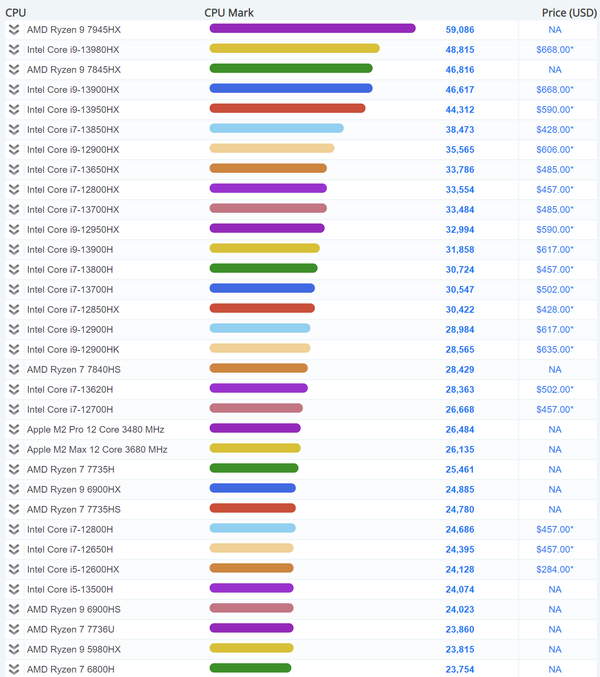Click double-chevron icon next to AMD Ryzen 7 7840HS
The image size is (600, 677).
(x=14, y=370)
